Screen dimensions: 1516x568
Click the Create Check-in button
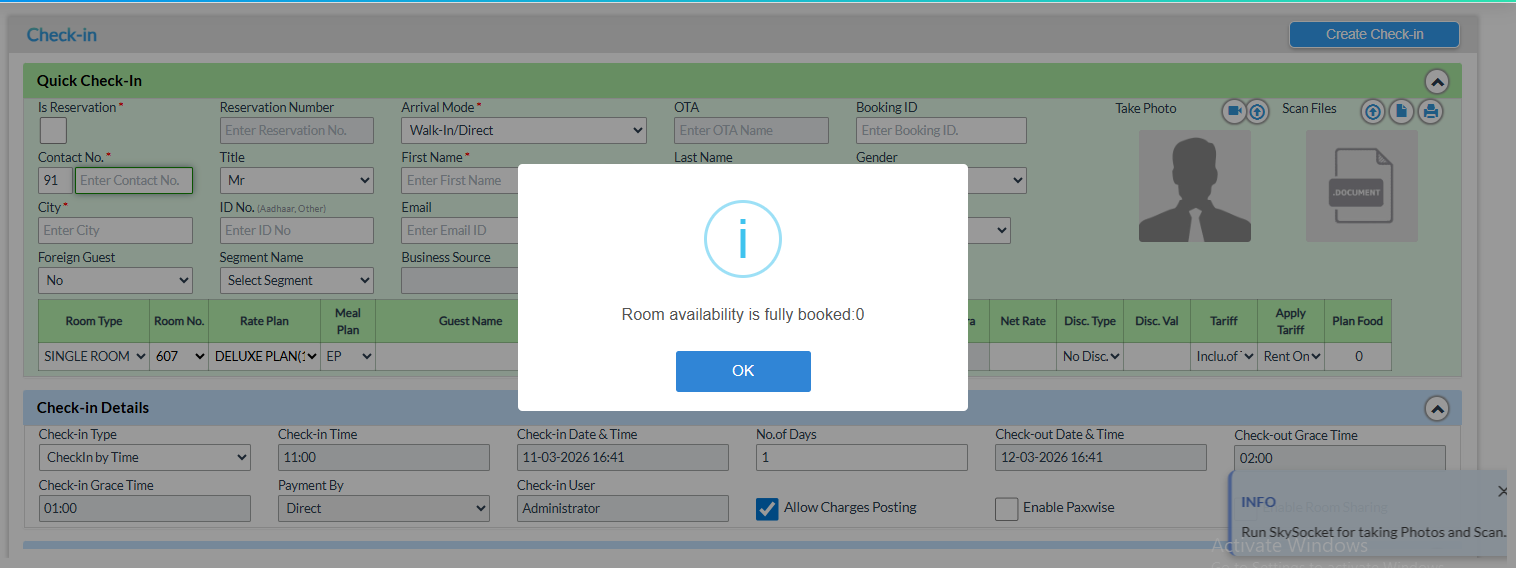pyautogui.click(x=1374, y=34)
